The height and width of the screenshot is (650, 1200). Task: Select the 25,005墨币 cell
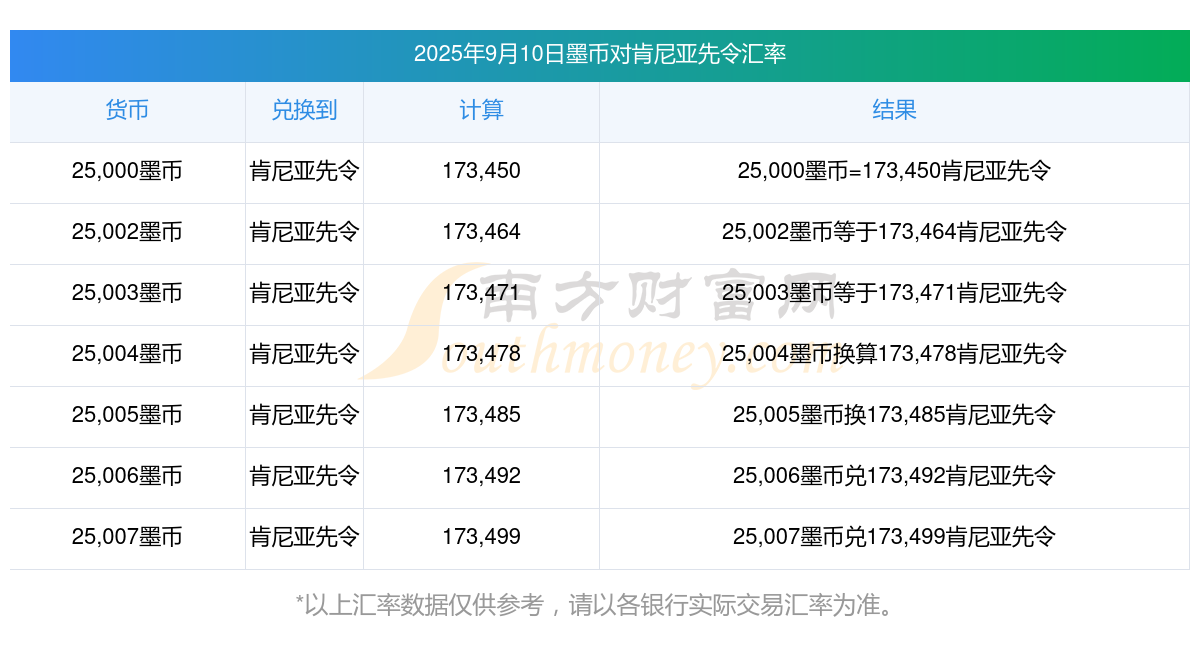[127, 415]
